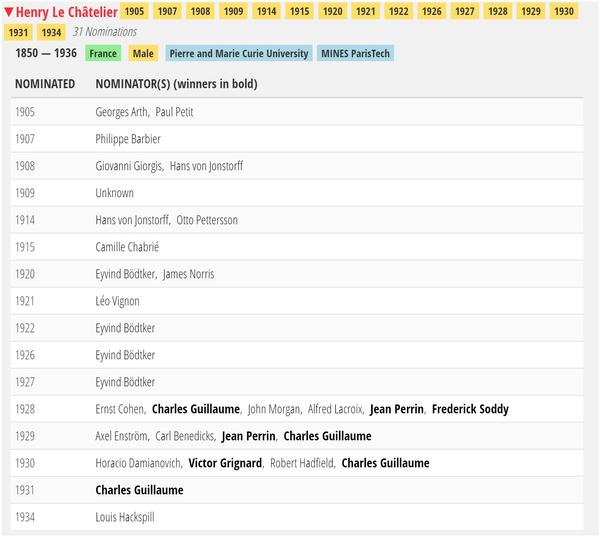Click nominator Giovanni Giorgis
Screen dimensions: 600x537
pyautogui.click(x=129, y=166)
